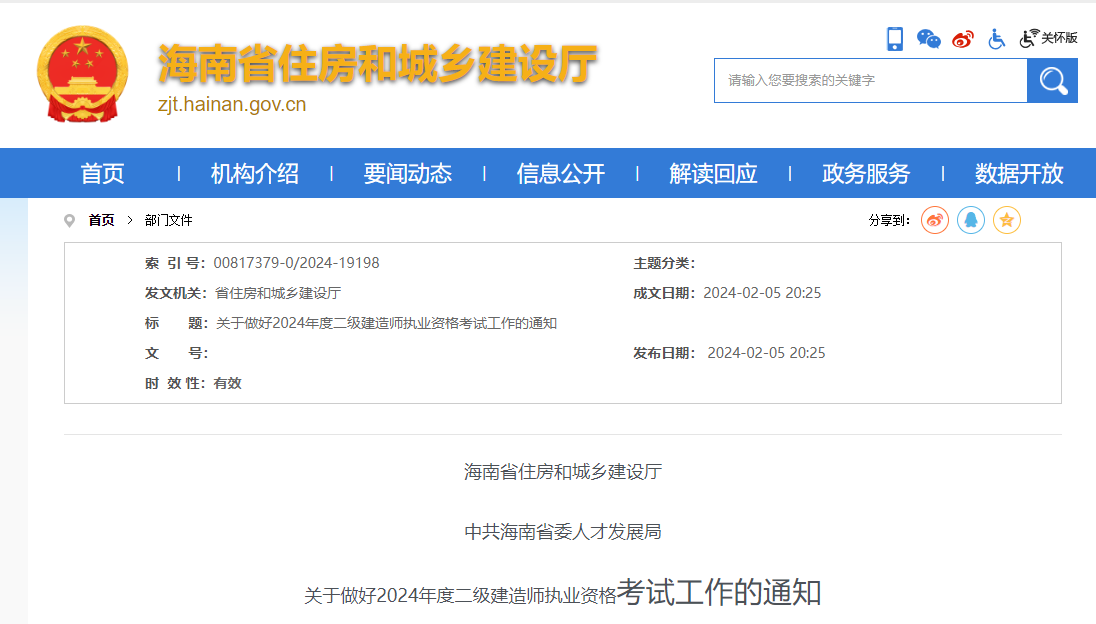
Task: Open the 数据开放 navigation item
Action: coord(1019,173)
